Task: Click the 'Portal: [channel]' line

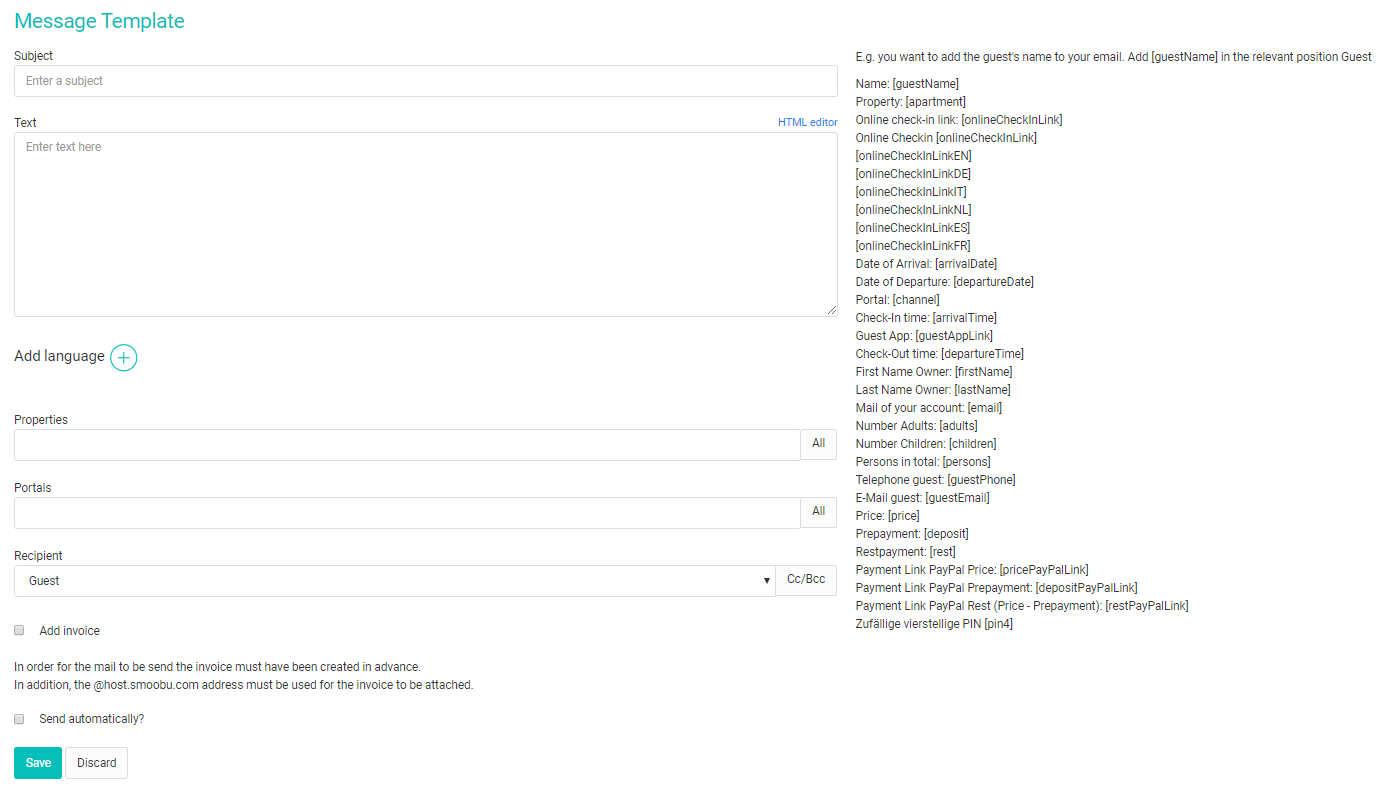Action: [x=898, y=300]
